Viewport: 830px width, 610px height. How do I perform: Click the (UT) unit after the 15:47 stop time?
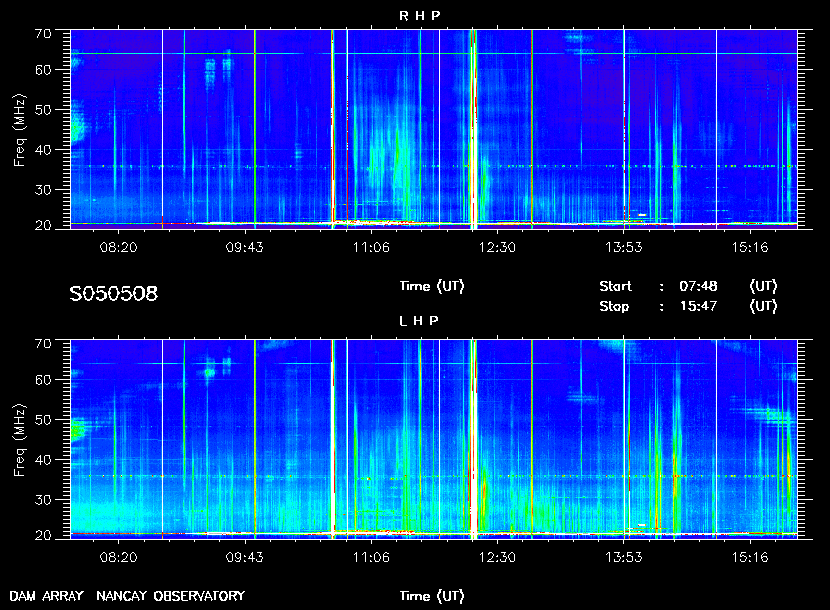[x=763, y=306]
